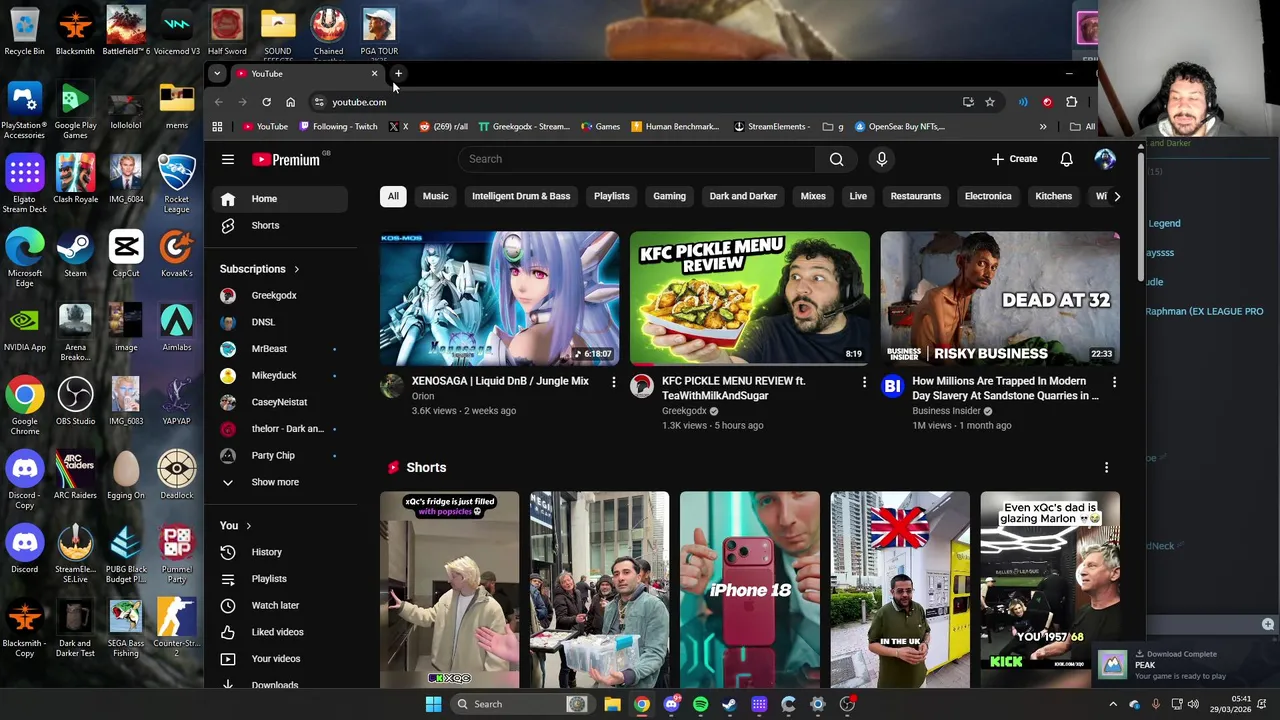Select the All filter chip

click(393, 196)
